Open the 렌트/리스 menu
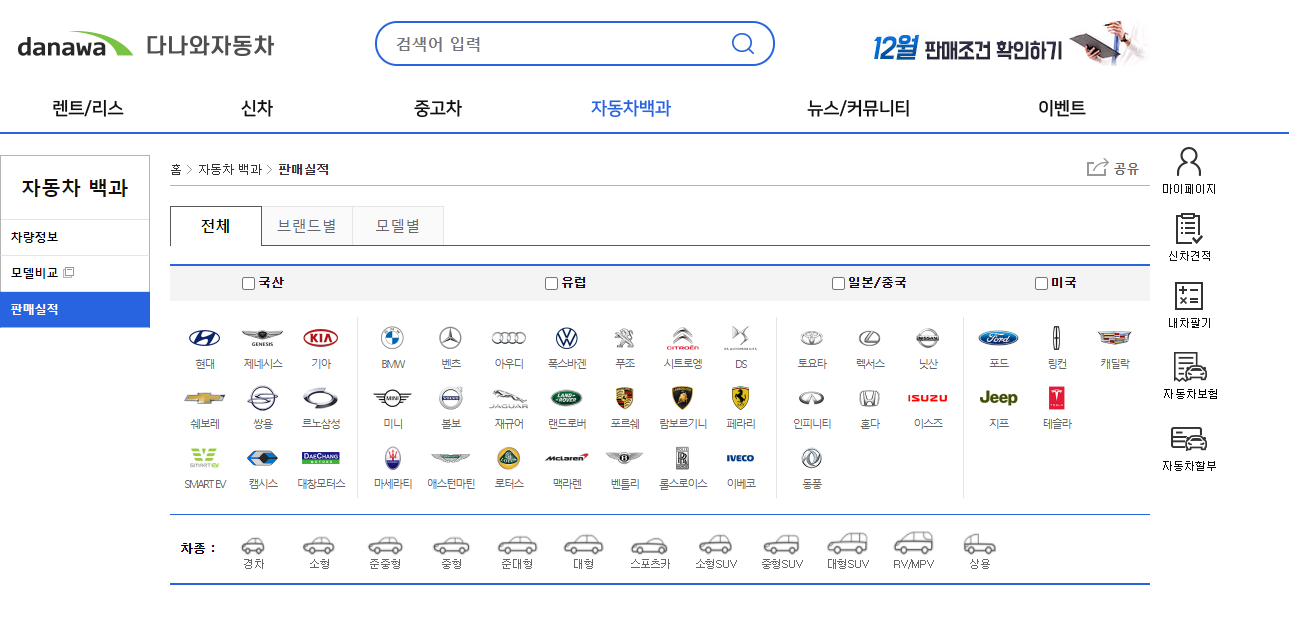 tap(88, 108)
